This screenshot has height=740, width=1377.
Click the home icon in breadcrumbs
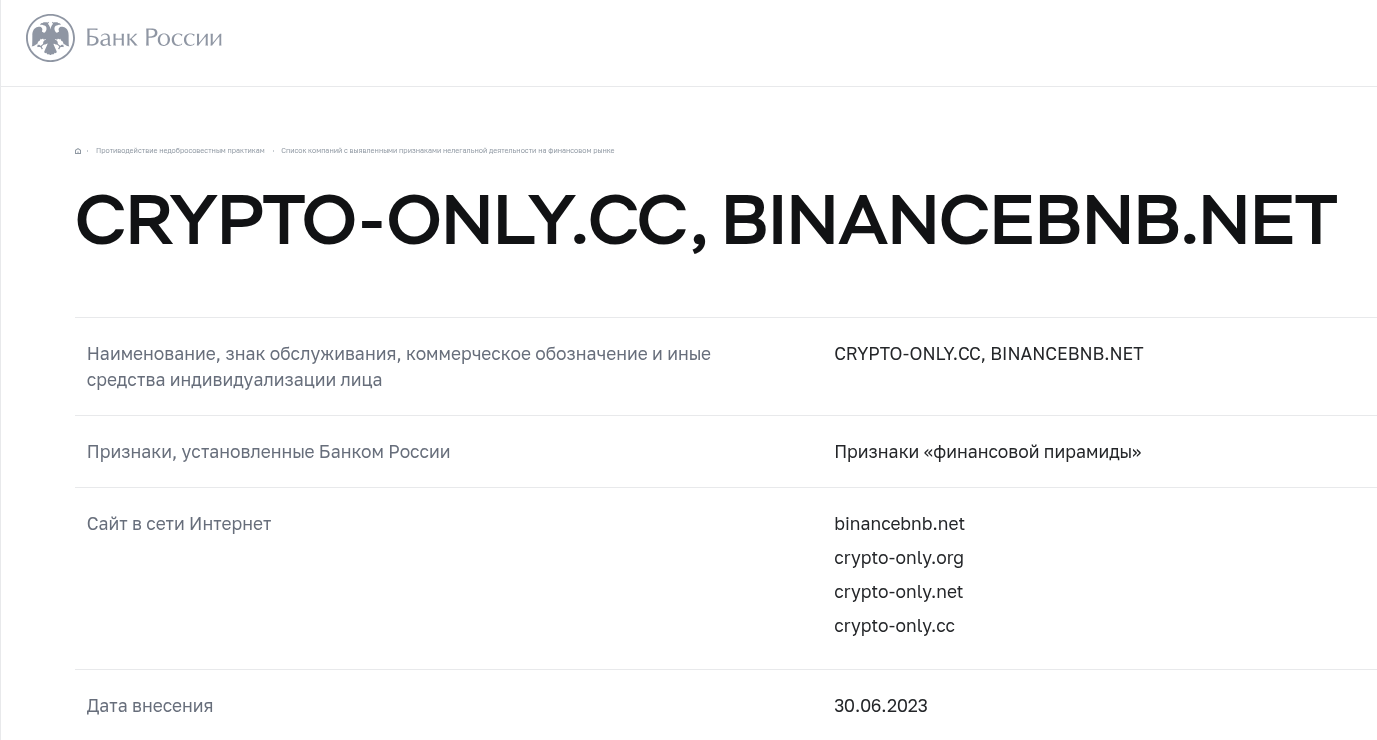pyautogui.click(x=78, y=151)
